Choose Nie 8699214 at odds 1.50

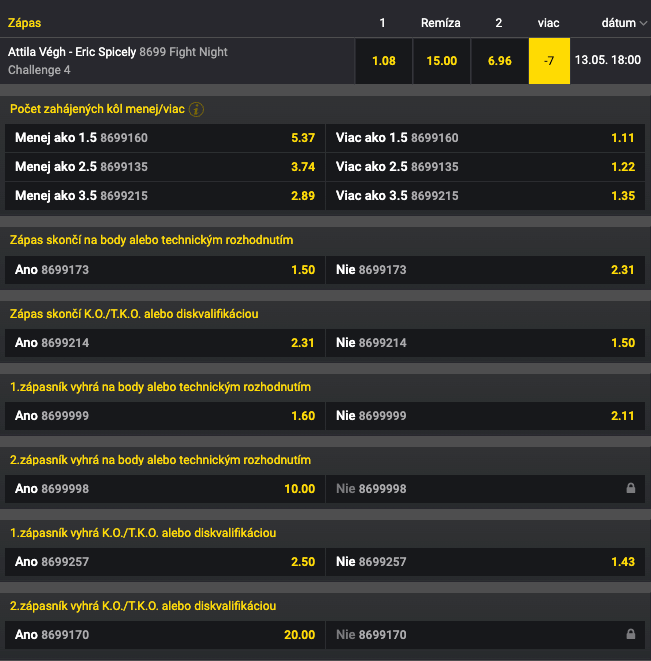pos(485,343)
